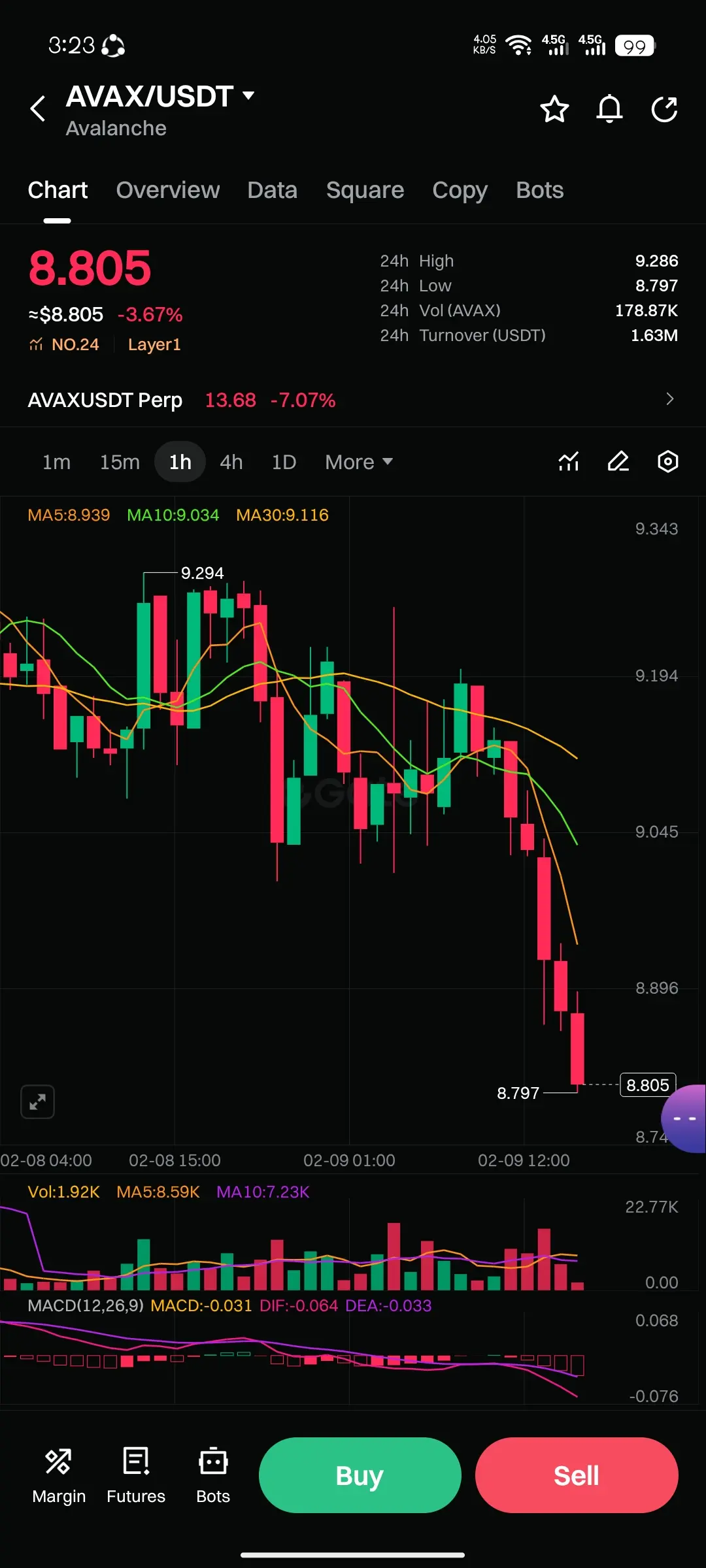Tap the 24h Low value 8.797
This screenshot has height=1568, width=706.
coord(657,286)
